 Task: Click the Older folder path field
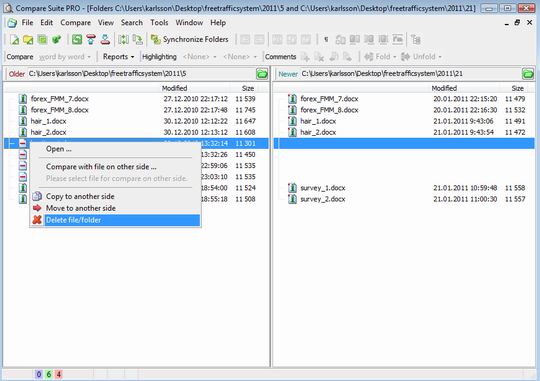(142, 74)
